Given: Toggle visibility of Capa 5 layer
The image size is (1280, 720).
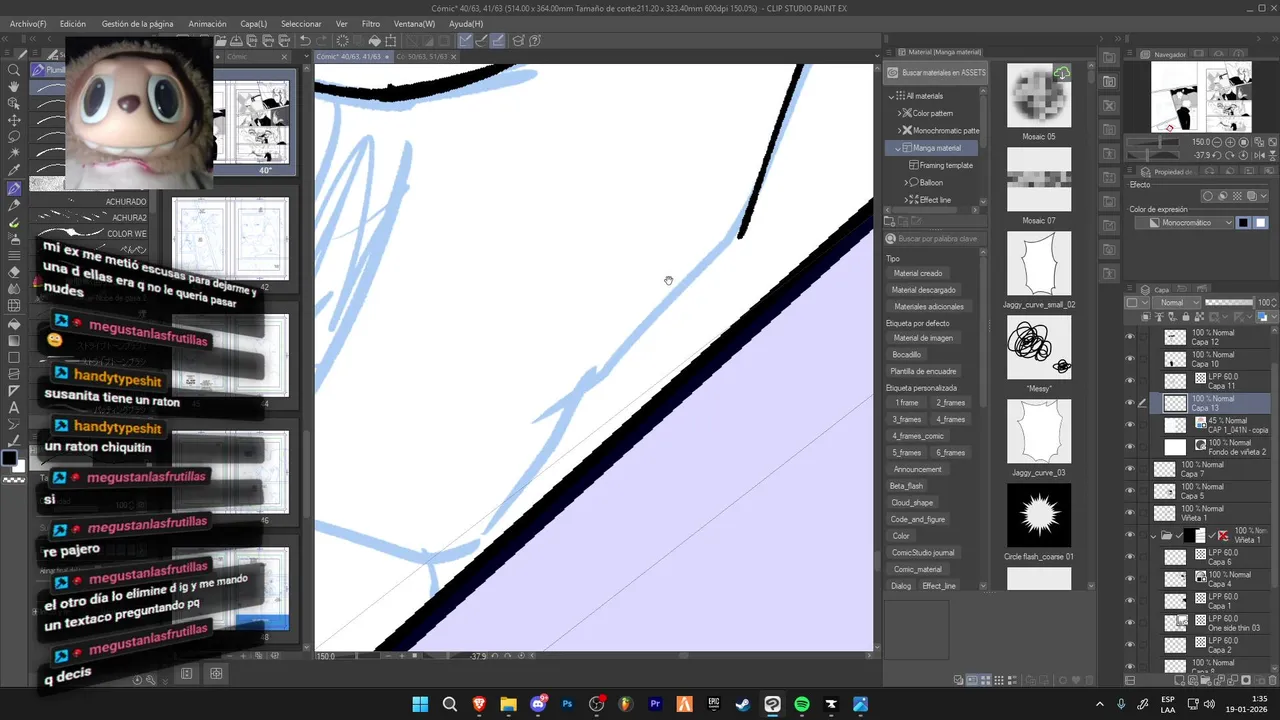Looking at the screenshot, I should [1130, 491].
